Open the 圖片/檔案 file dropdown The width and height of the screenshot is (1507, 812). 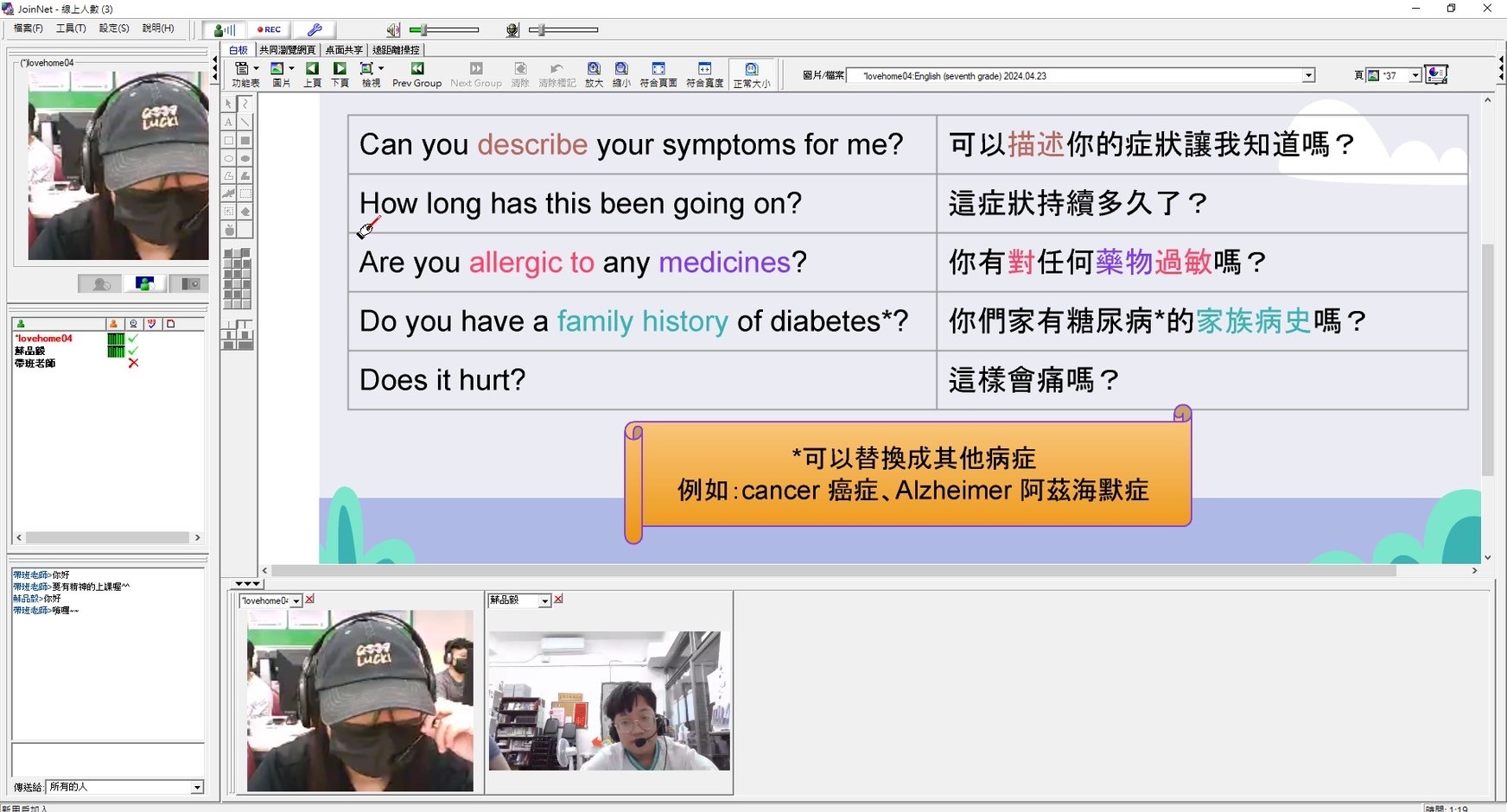click(1308, 76)
